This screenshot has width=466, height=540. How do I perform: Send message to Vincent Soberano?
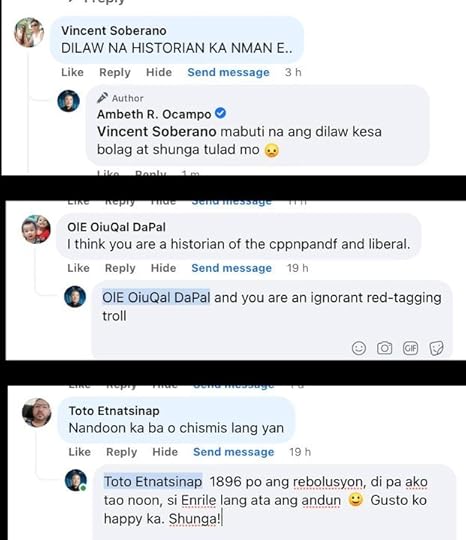(228, 72)
